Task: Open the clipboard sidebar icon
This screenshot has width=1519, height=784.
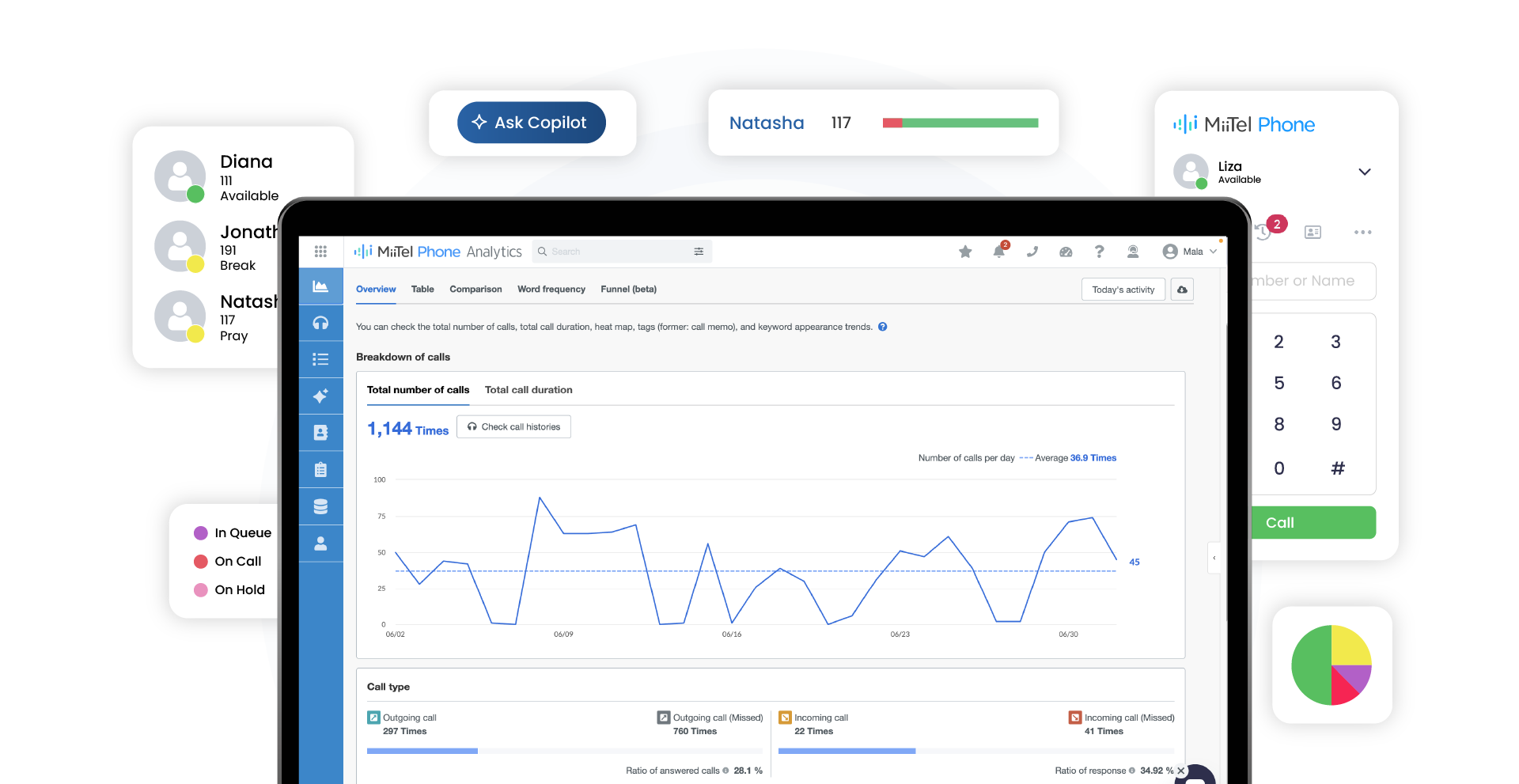Action: tap(320, 470)
